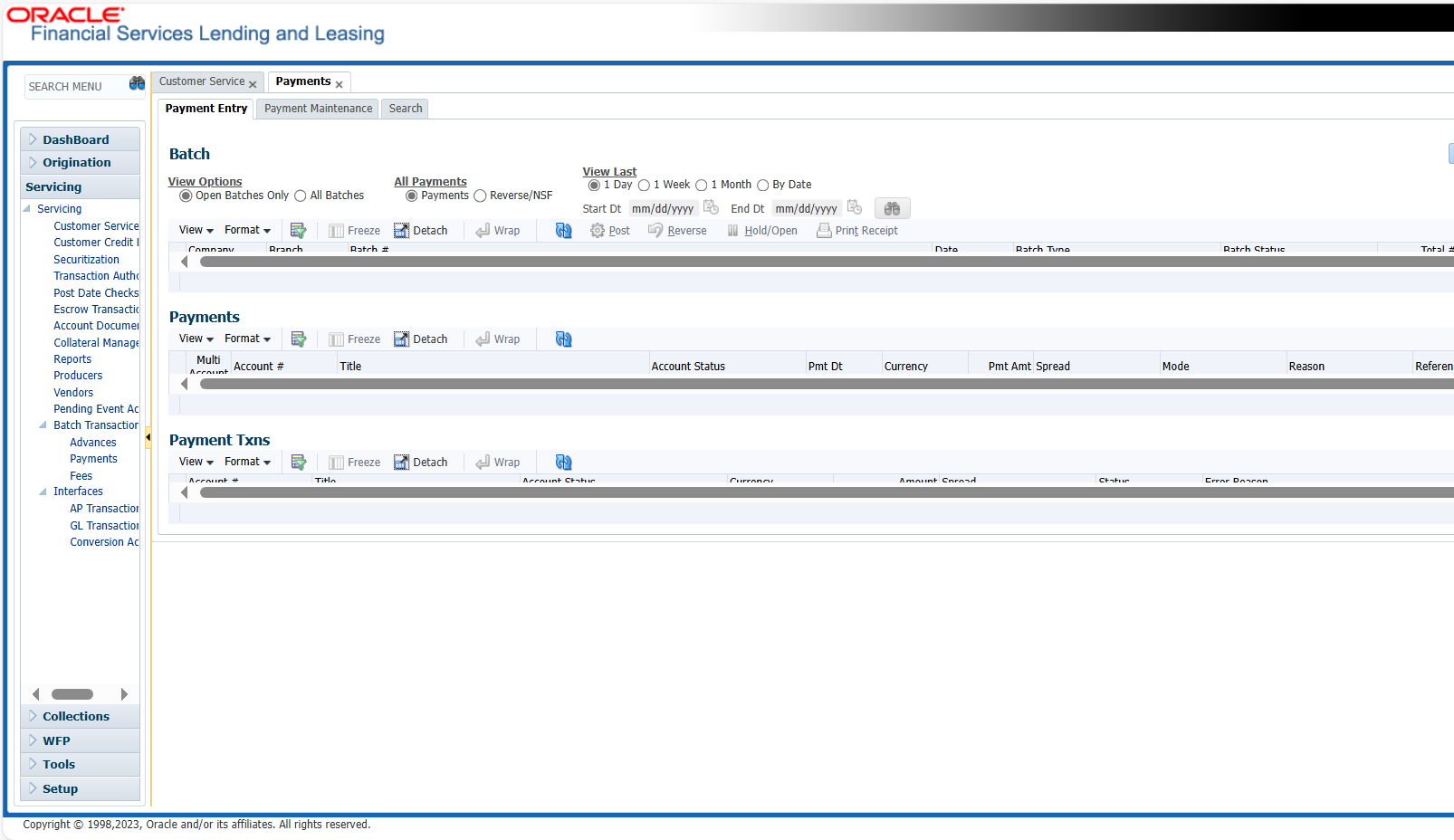The image size is (1454, 840).
Task: Detach the Batch table
Action: pyautogui.click(x=420, y=231)
